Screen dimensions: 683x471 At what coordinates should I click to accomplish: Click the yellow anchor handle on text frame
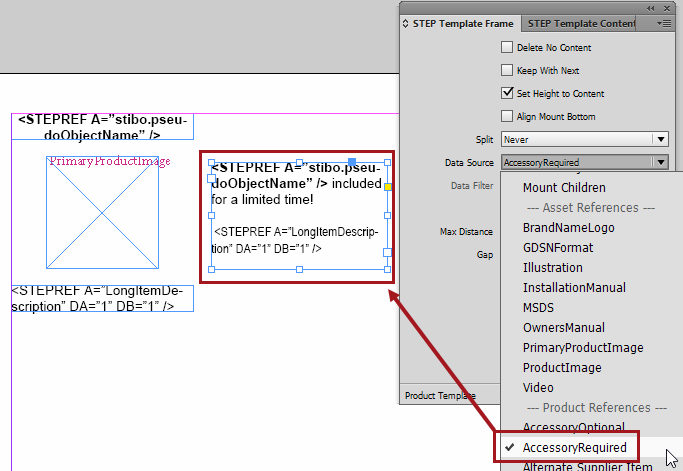[388, 187]
